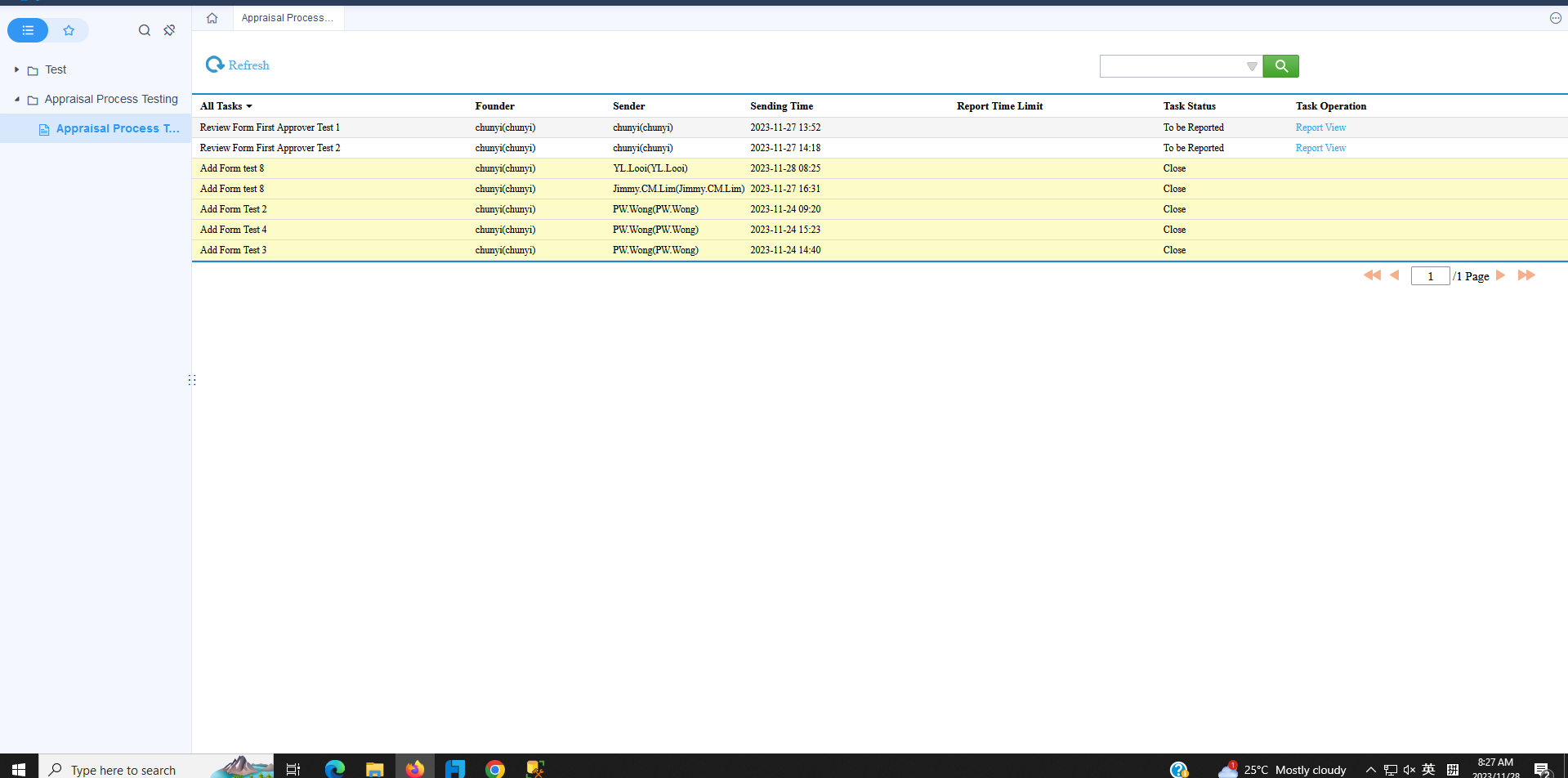This screenshot has width=1568, height=778.
Task: Jump to first page arrows
Action: coord(1372,275)
